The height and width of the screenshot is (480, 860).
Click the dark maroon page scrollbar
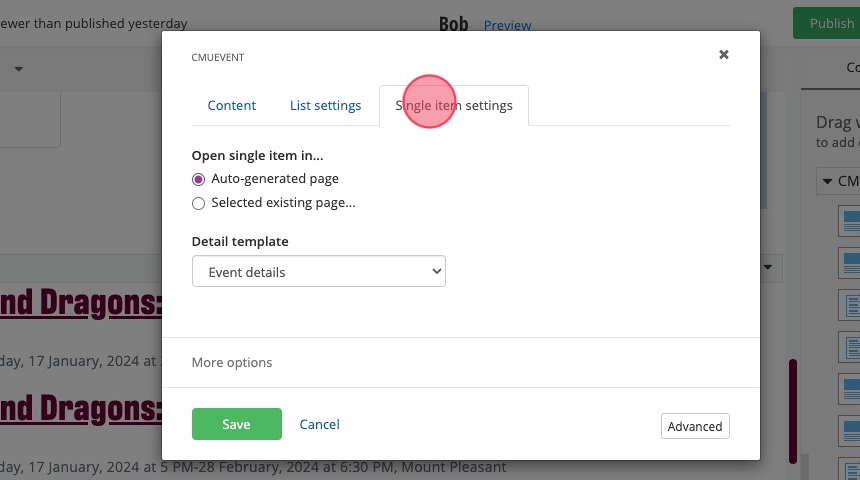tap(793, 410)
